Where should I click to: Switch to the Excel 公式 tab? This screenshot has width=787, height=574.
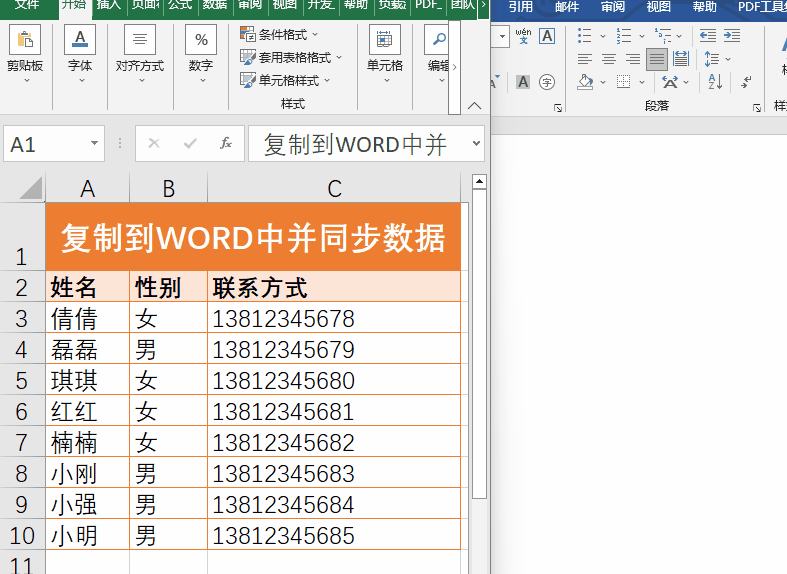pos(180,5)
